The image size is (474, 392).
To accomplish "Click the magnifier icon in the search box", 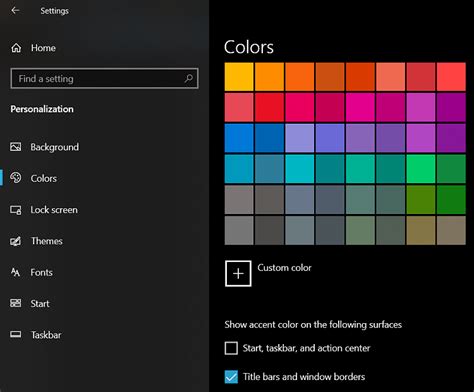I will (189, 78).
